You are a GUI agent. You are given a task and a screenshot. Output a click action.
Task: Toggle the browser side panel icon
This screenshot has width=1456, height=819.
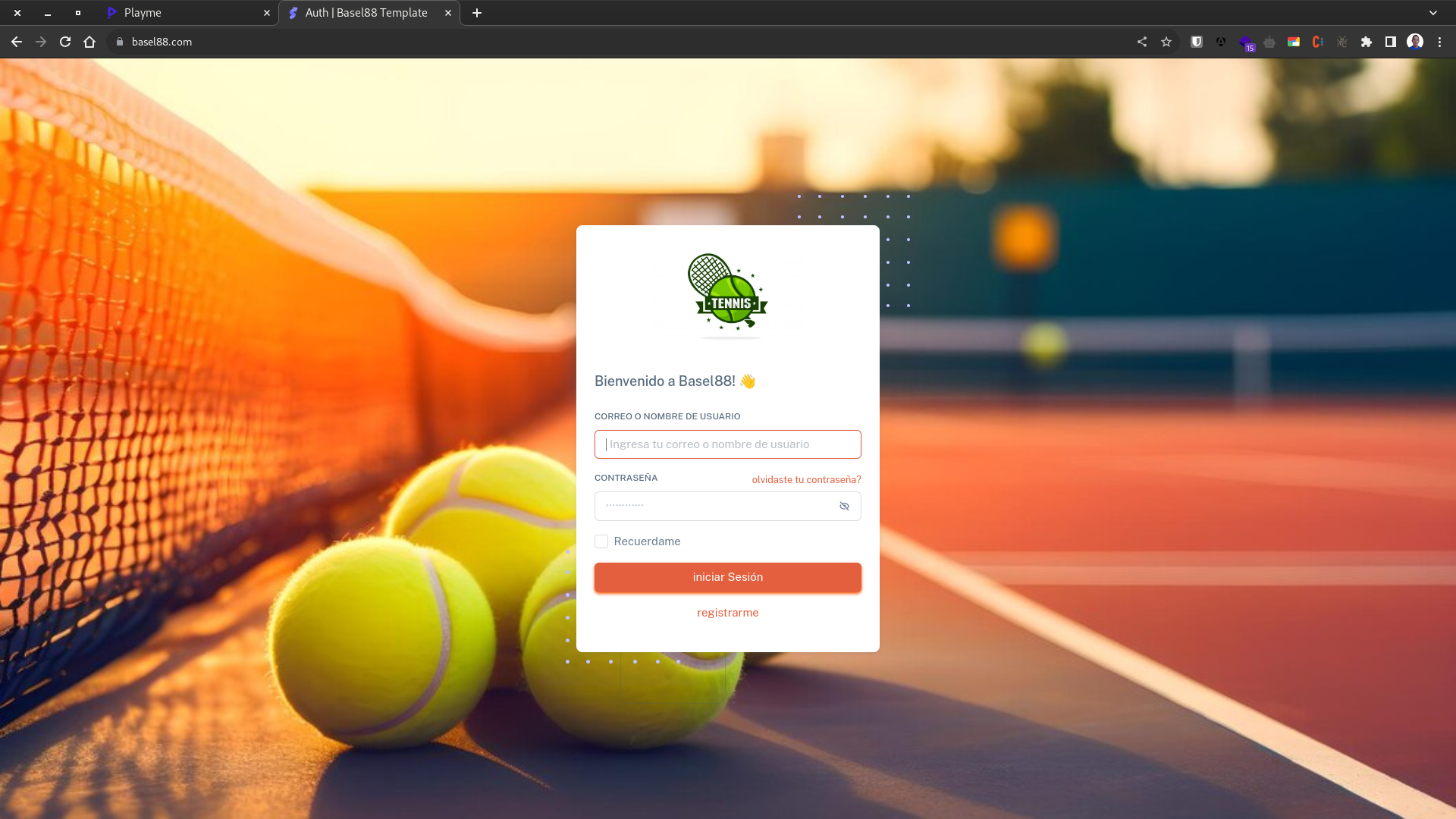tap(1391, 42)
